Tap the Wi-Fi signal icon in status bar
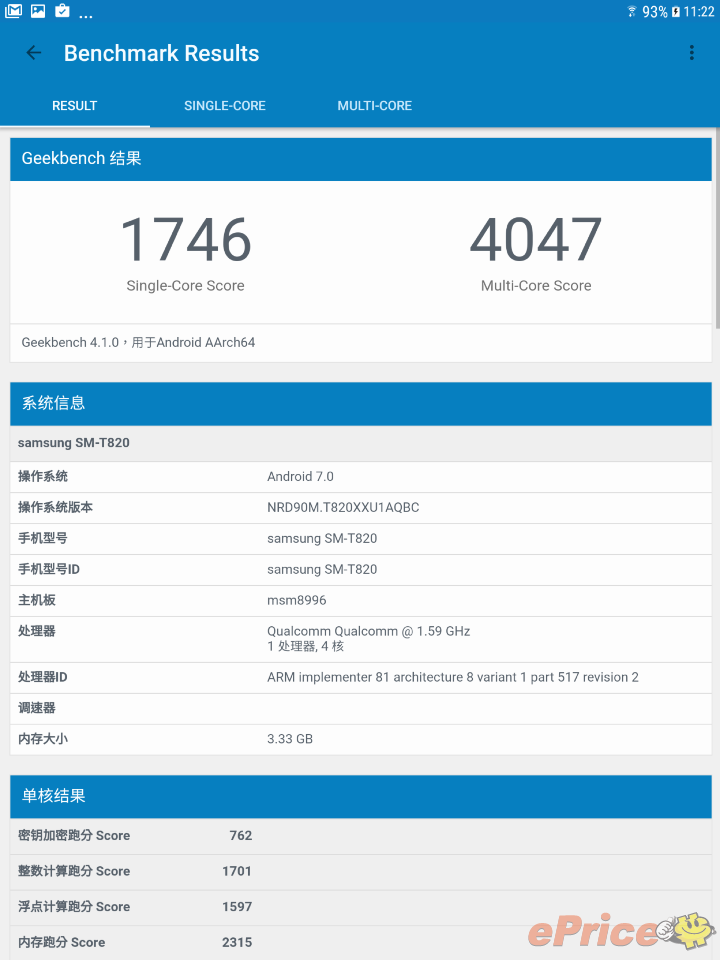 [632, 12]
